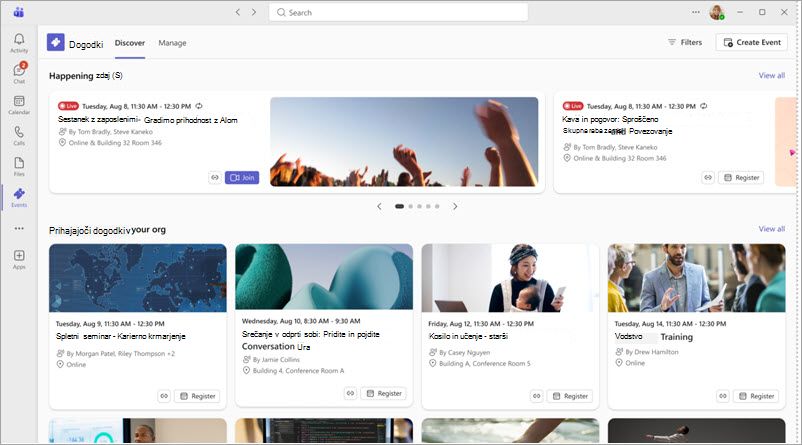This screenshot has height=445, width=802.
Task: Open Sestanek z zaposlenimi event title
Action: pyautogui.click(x=147, y=120)
